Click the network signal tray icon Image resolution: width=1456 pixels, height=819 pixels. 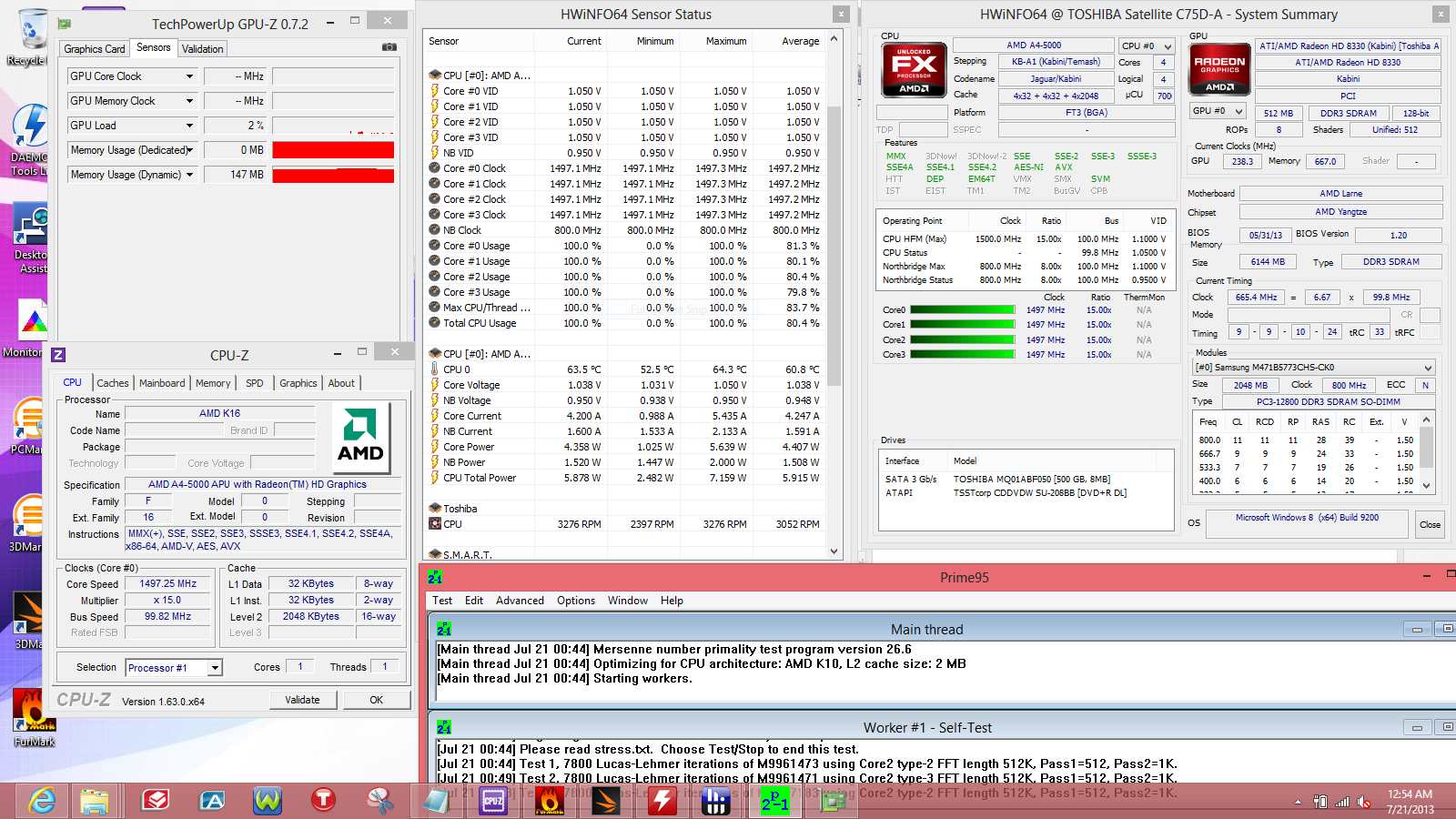(1342, 802)
